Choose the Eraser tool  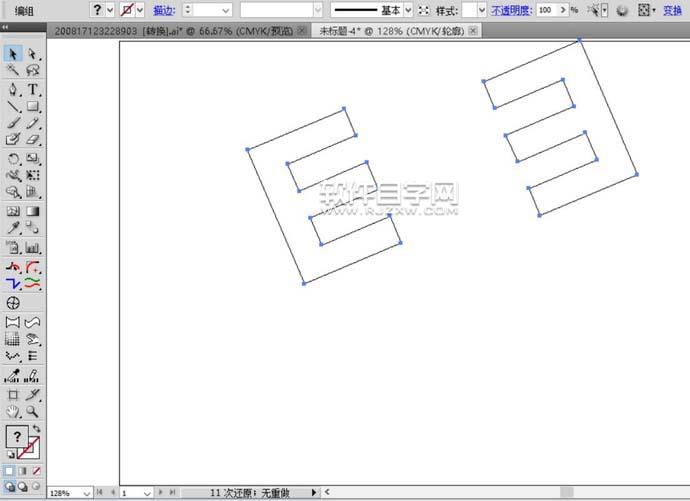(x=32, y=140)
